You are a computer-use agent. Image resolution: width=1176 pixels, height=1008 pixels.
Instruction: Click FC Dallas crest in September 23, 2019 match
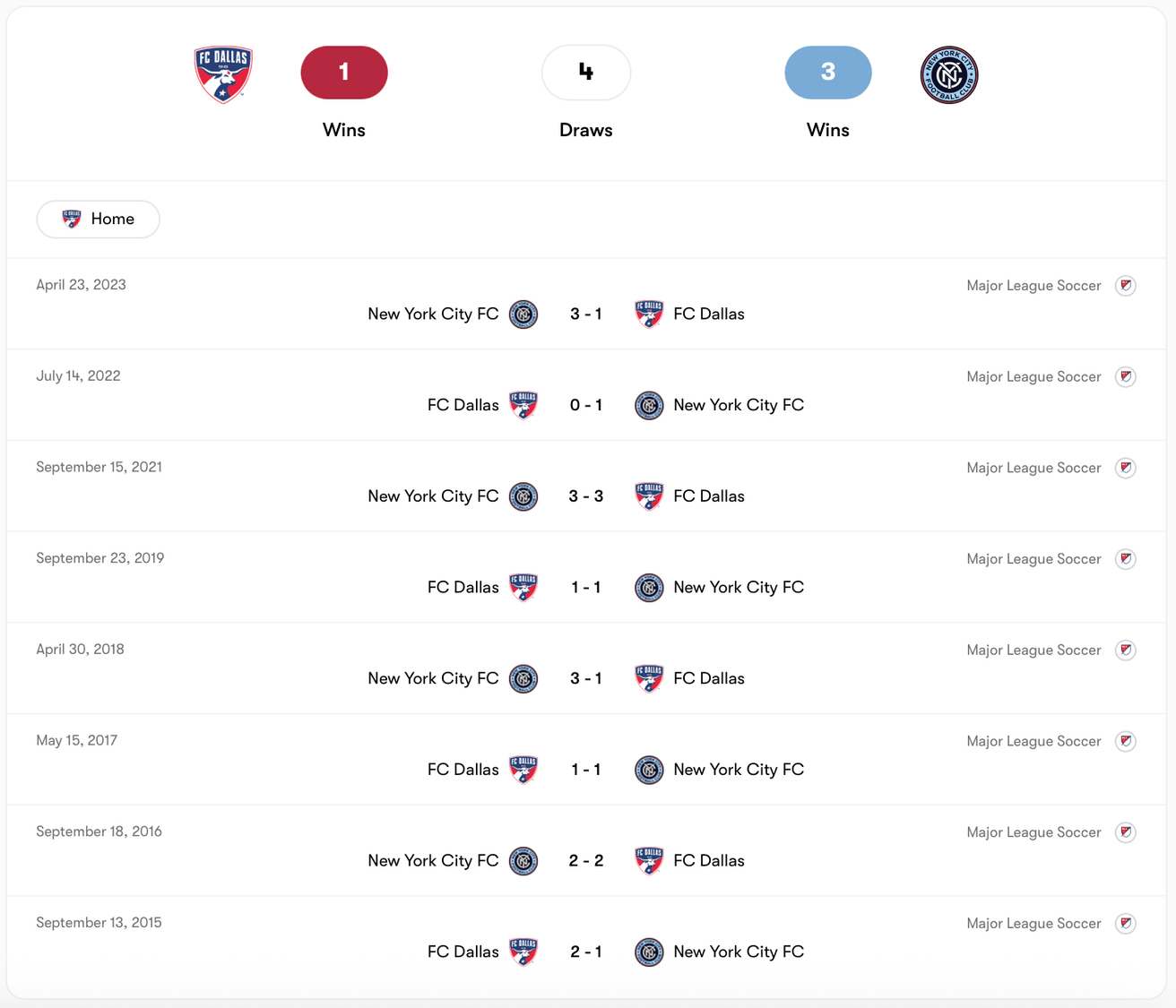523,588
